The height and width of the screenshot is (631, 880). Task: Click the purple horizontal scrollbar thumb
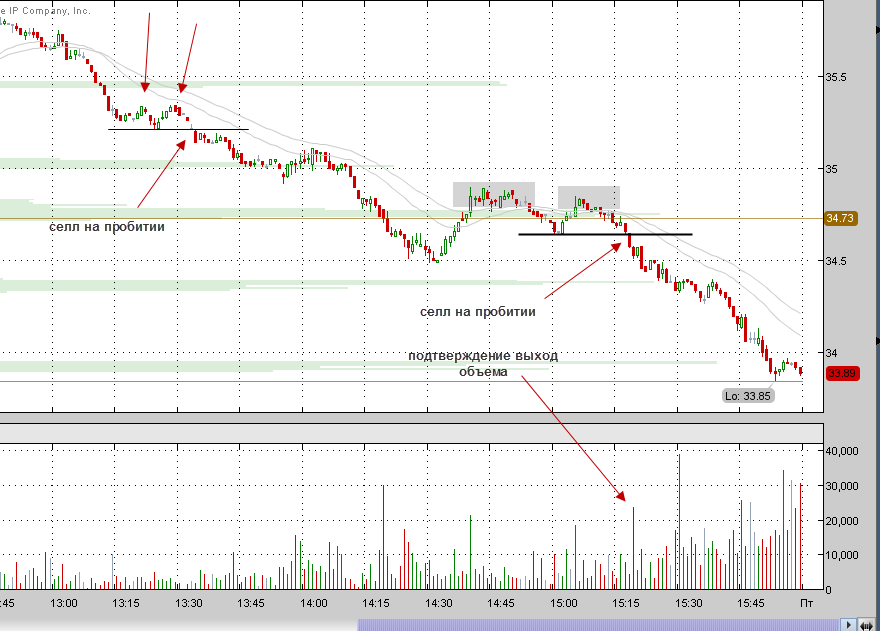(x=599, y=625)
